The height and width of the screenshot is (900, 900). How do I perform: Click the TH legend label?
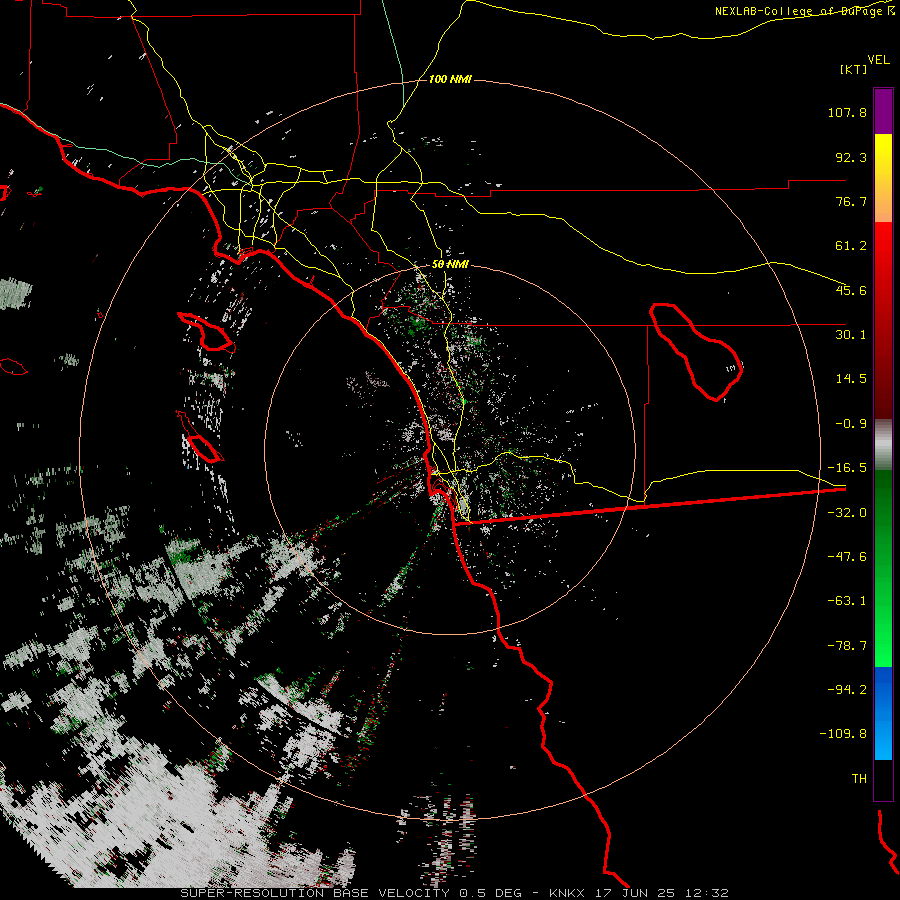point(859,779)
